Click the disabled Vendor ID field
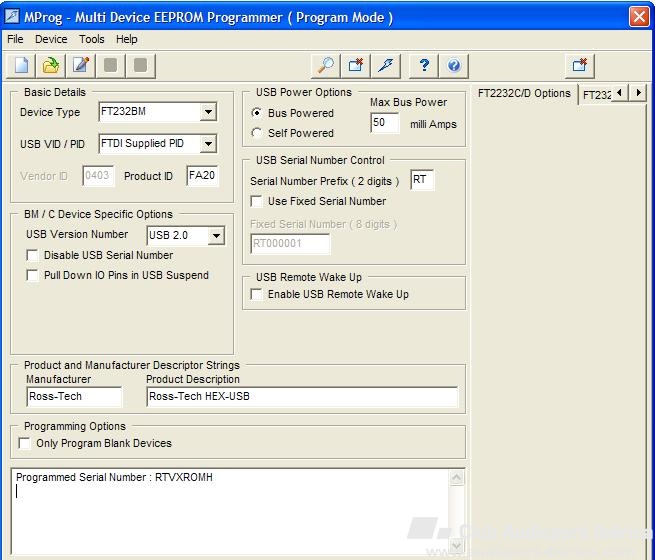 pos(98,175)
